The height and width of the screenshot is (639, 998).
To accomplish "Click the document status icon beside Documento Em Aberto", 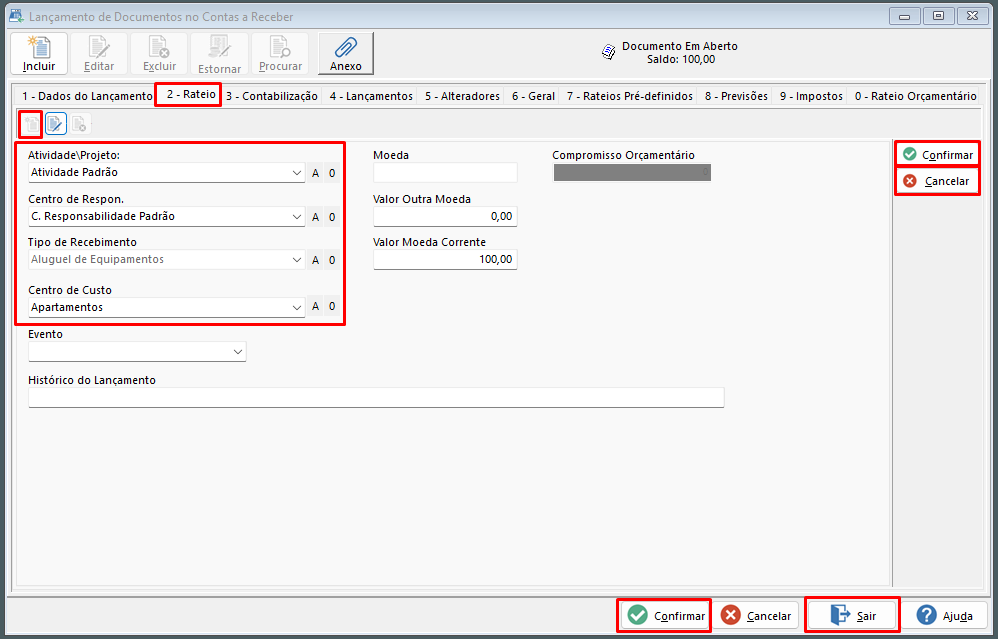I will pos(608,52).
